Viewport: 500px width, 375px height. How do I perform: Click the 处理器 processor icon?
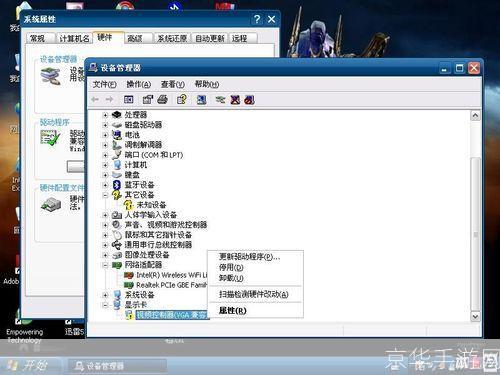tap(117, 115)
